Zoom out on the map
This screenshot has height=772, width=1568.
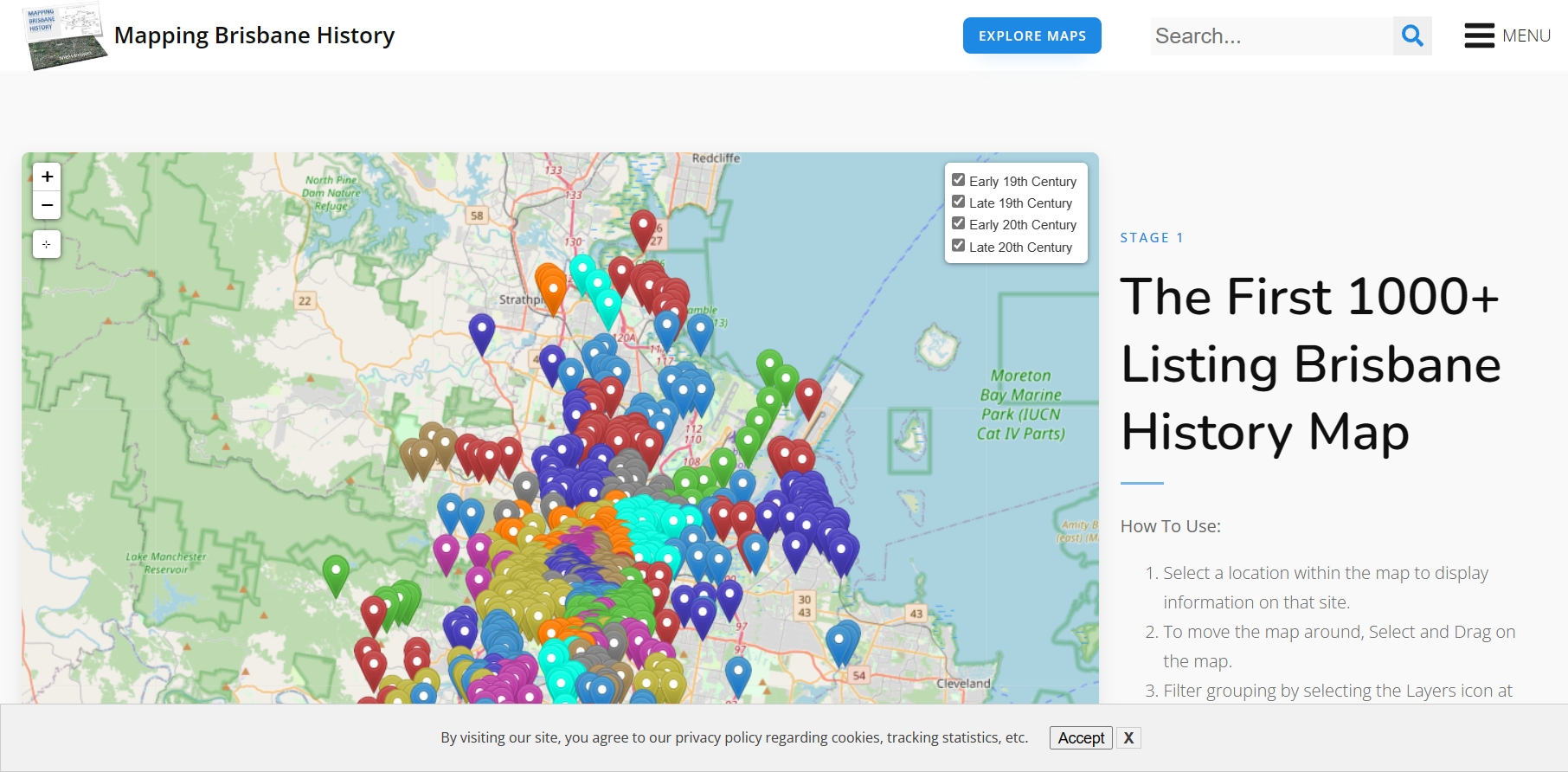pos(47,206)
